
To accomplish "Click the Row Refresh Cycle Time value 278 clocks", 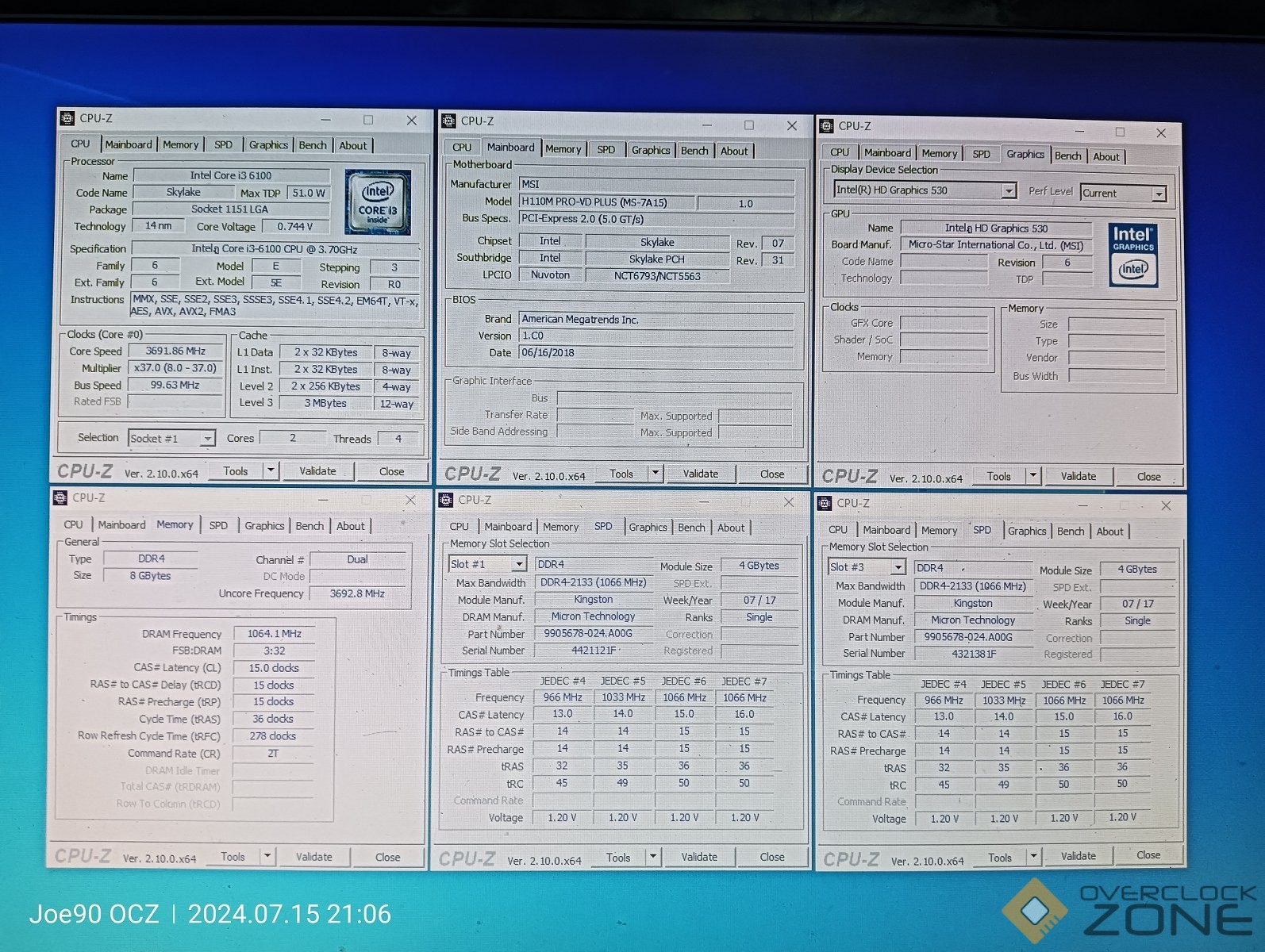I will (x=273, y=736).
